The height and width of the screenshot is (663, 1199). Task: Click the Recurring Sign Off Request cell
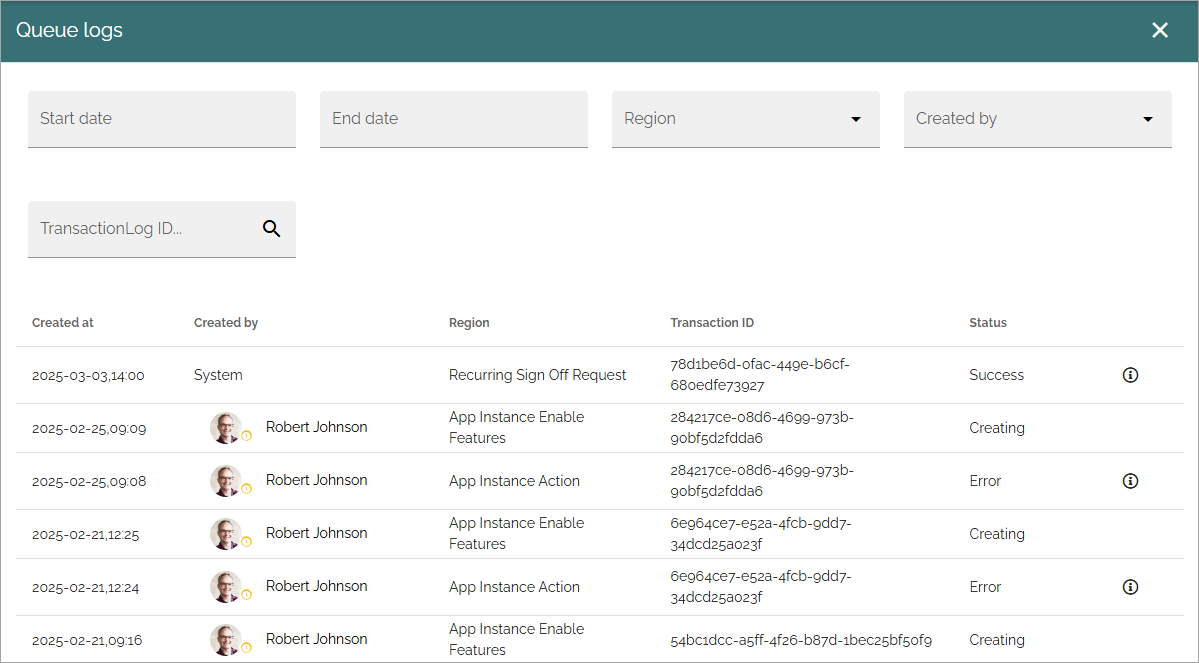tap(538, 375)
